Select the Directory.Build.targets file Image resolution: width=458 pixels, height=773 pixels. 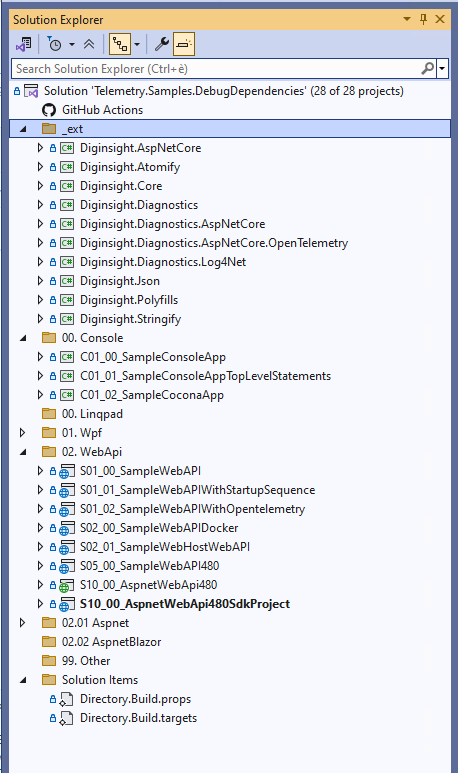pyautogui.click(x=139, y=718)
